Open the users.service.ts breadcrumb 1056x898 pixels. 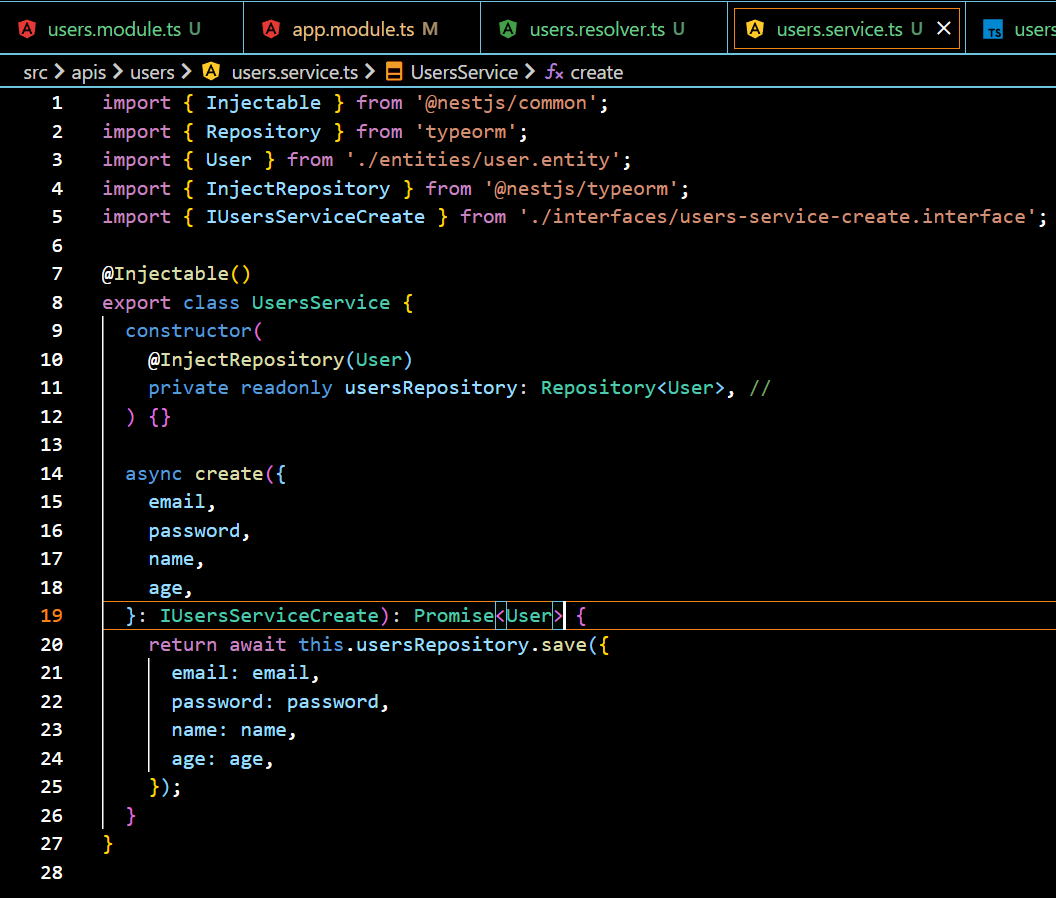click(x=294, y=72)
